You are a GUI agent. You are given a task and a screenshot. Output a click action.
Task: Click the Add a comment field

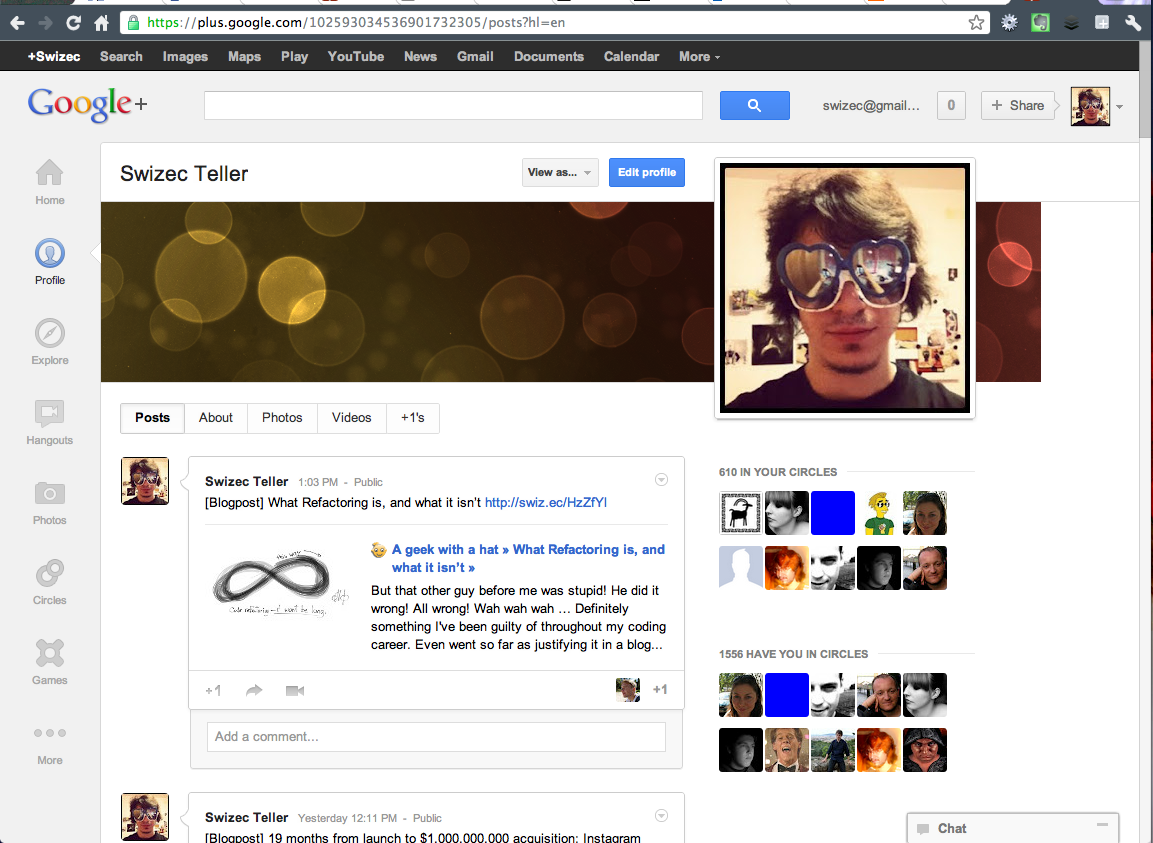pyautogui.click(x=437, y=736)
